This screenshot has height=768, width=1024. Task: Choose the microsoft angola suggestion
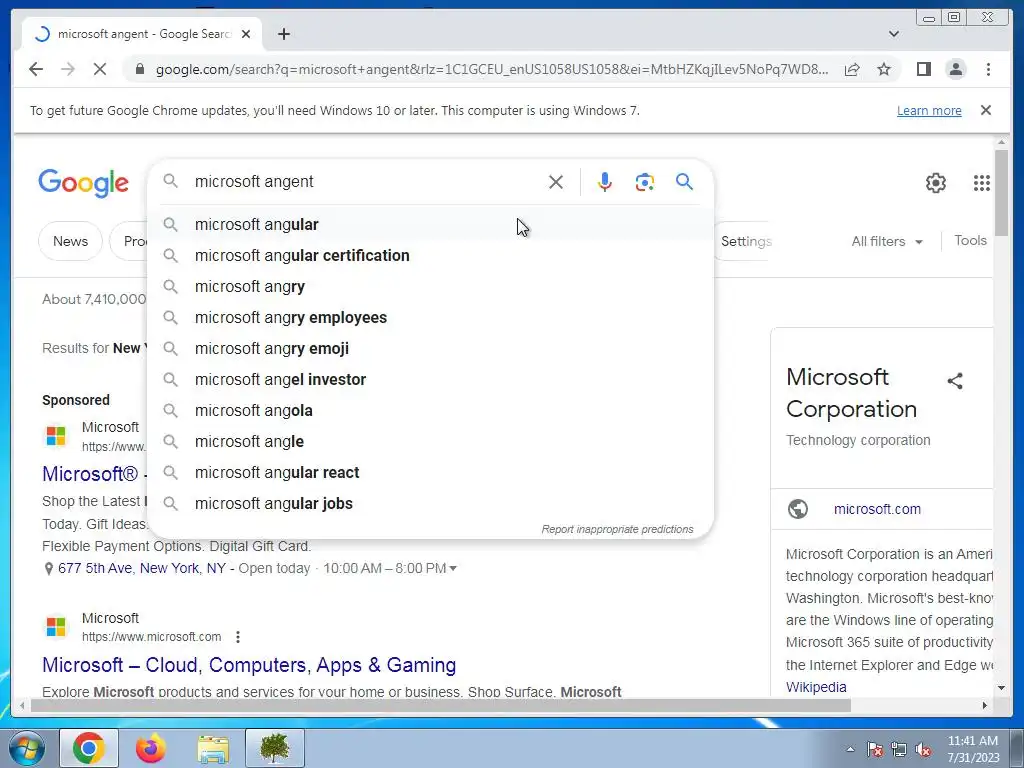431,411
